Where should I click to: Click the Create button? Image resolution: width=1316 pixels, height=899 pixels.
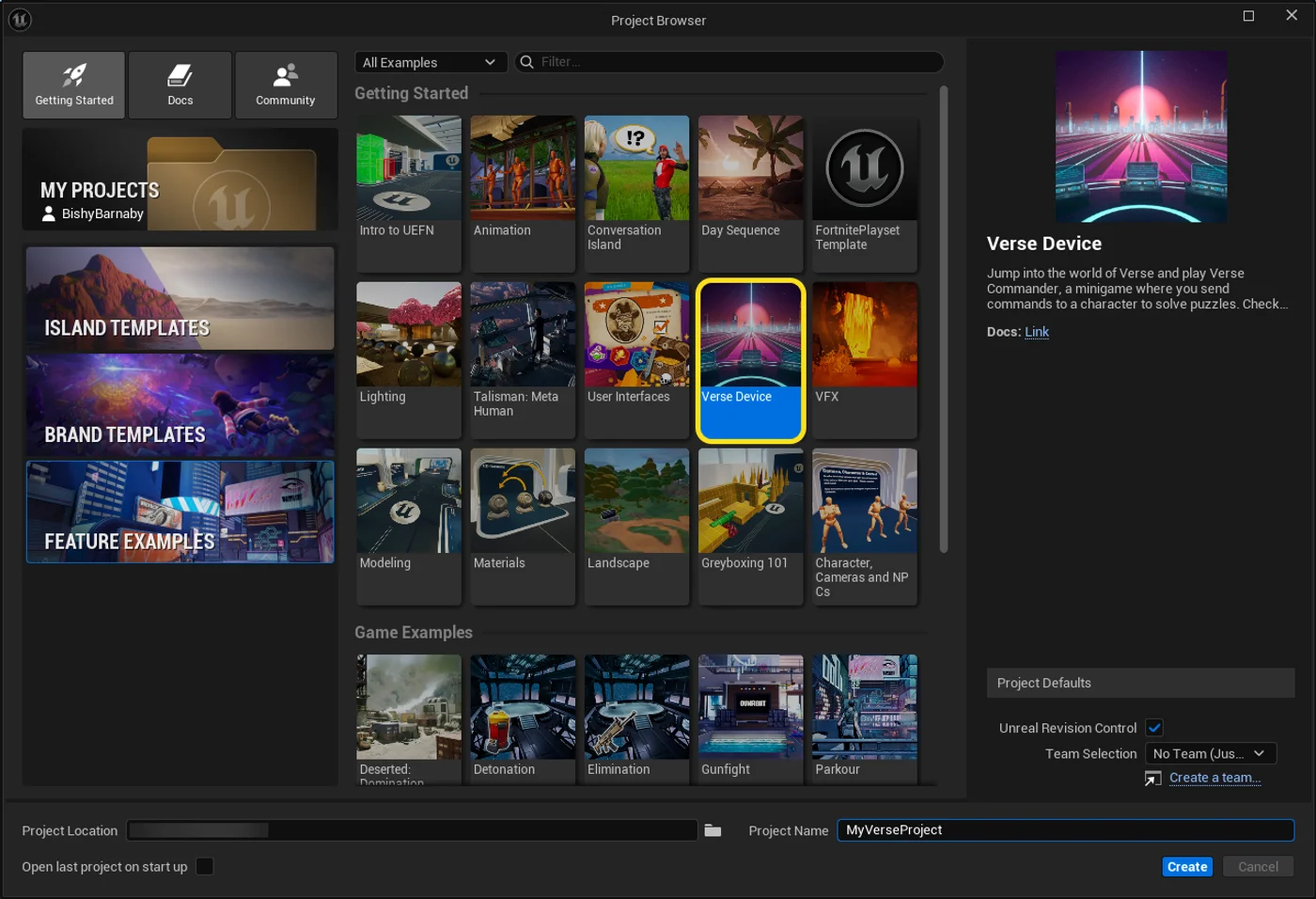tap(1187, 867)
